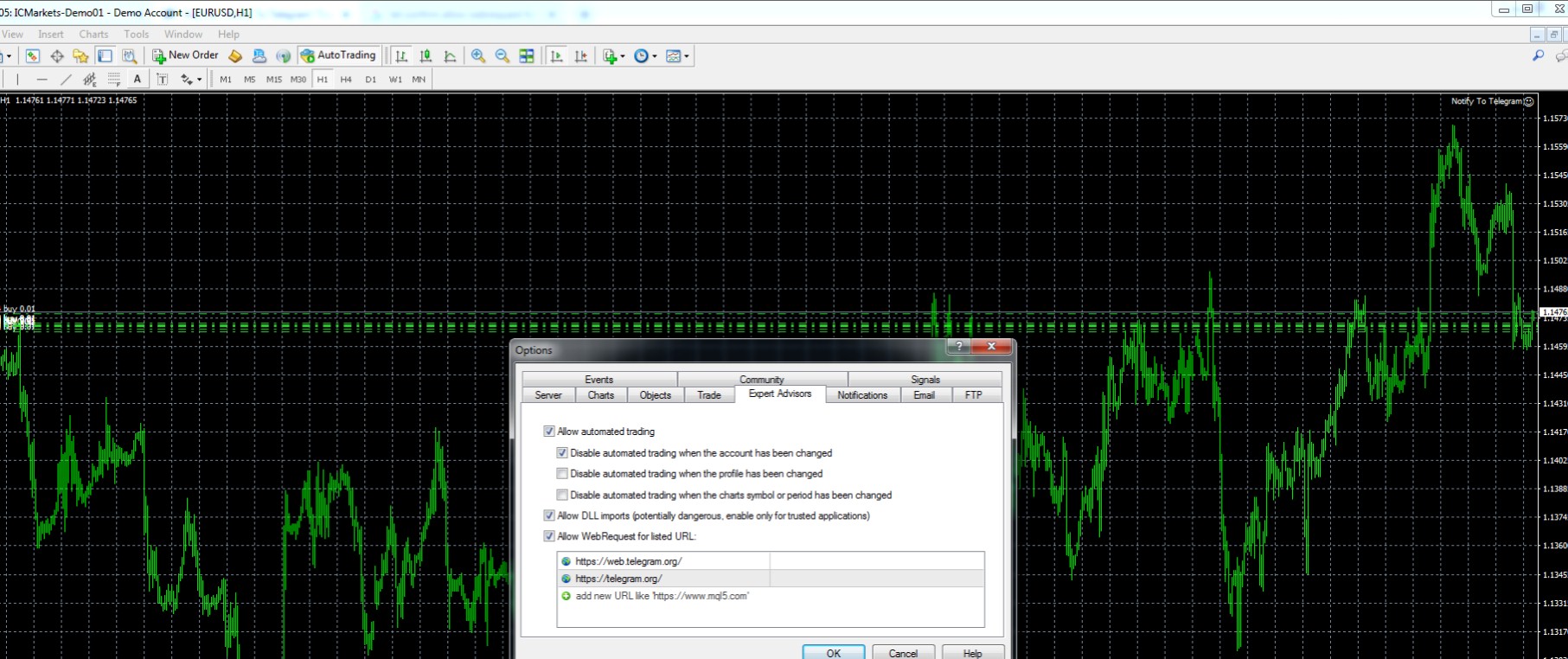The image size is (1568, 659).
Task: Open the Charts menu
Action: tap(93, 35)
